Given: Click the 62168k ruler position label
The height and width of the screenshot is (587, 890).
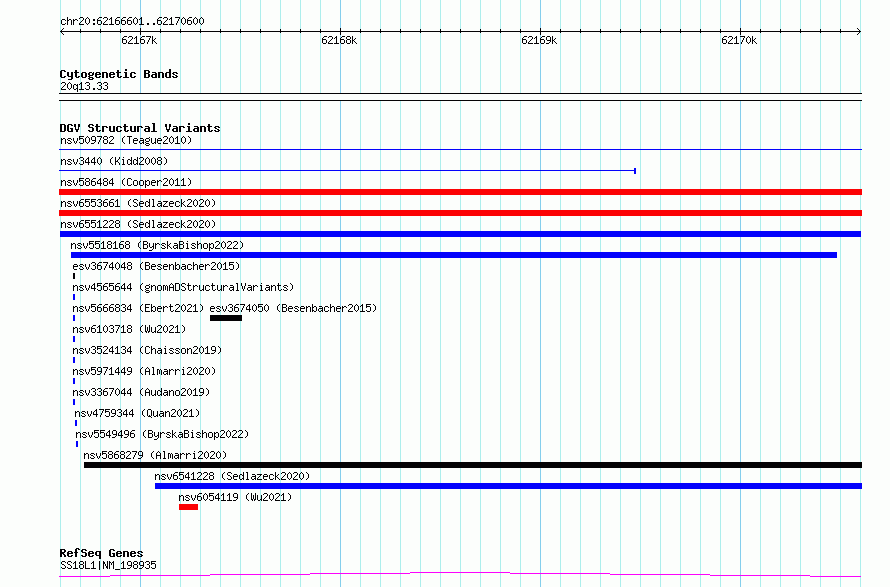Looking at the screenshot, I should [x=339, y=40].
